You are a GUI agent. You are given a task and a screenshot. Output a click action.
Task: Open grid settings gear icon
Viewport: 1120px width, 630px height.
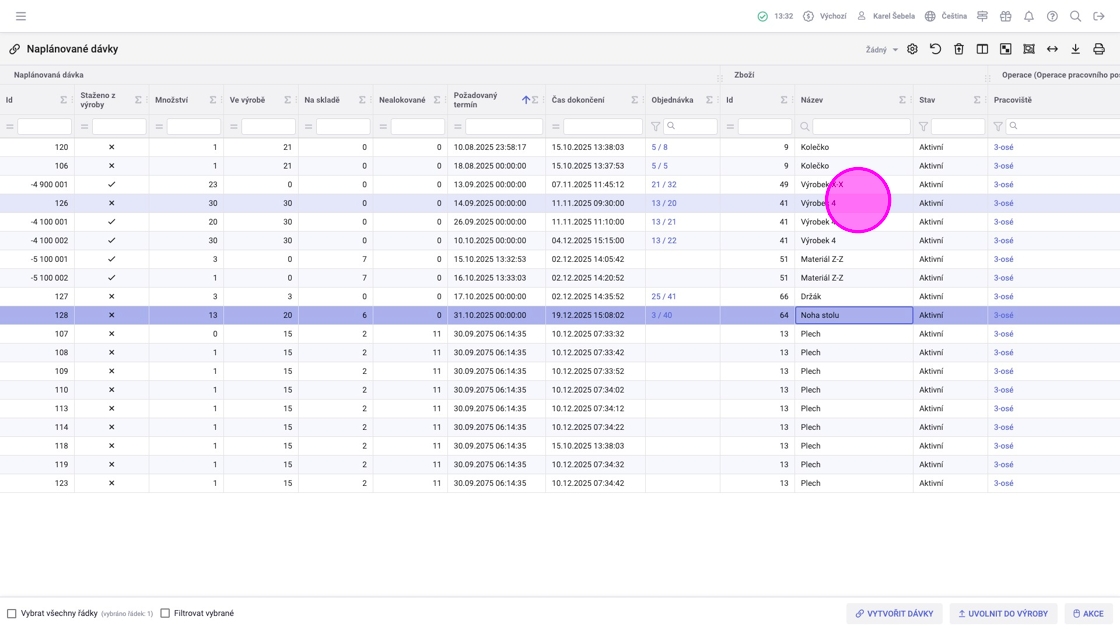[x=912, y=49]
